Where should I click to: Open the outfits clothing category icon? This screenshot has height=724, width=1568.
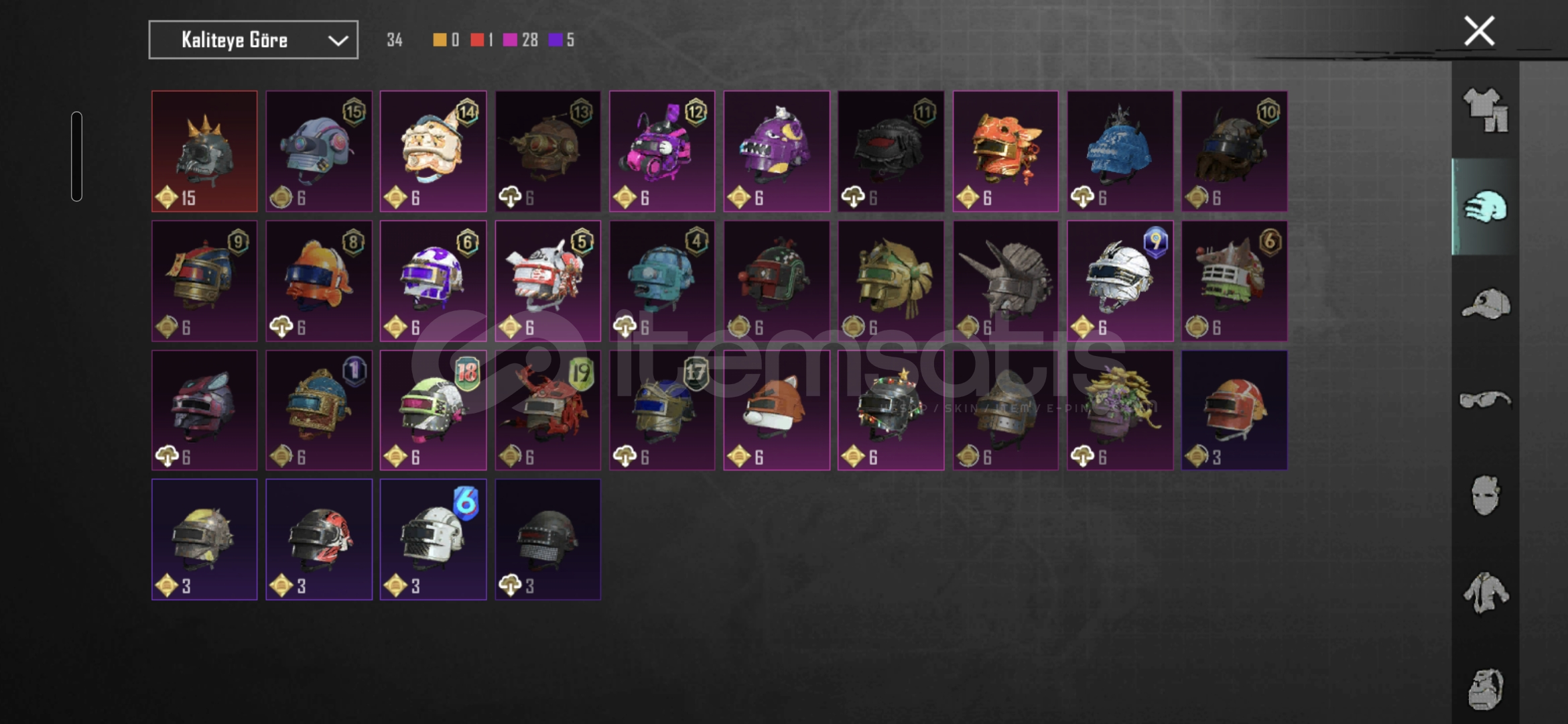pos(1485,110)
